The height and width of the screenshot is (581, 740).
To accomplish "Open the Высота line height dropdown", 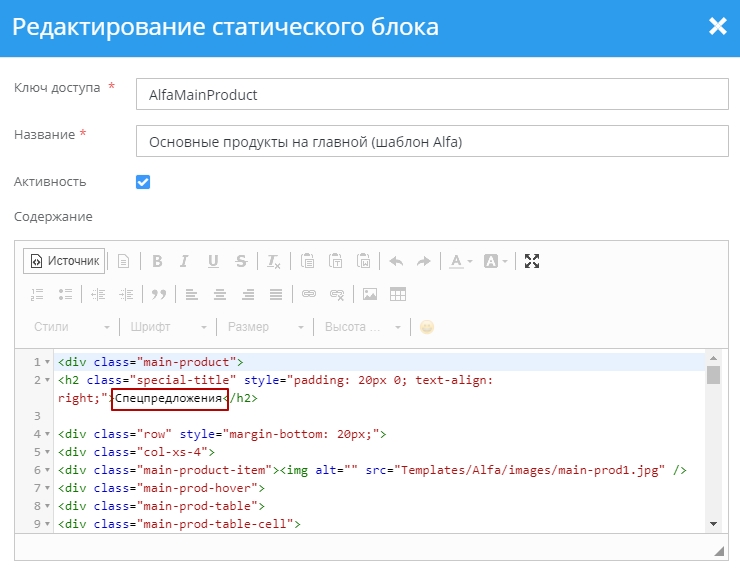I will (x=362, y=327).
